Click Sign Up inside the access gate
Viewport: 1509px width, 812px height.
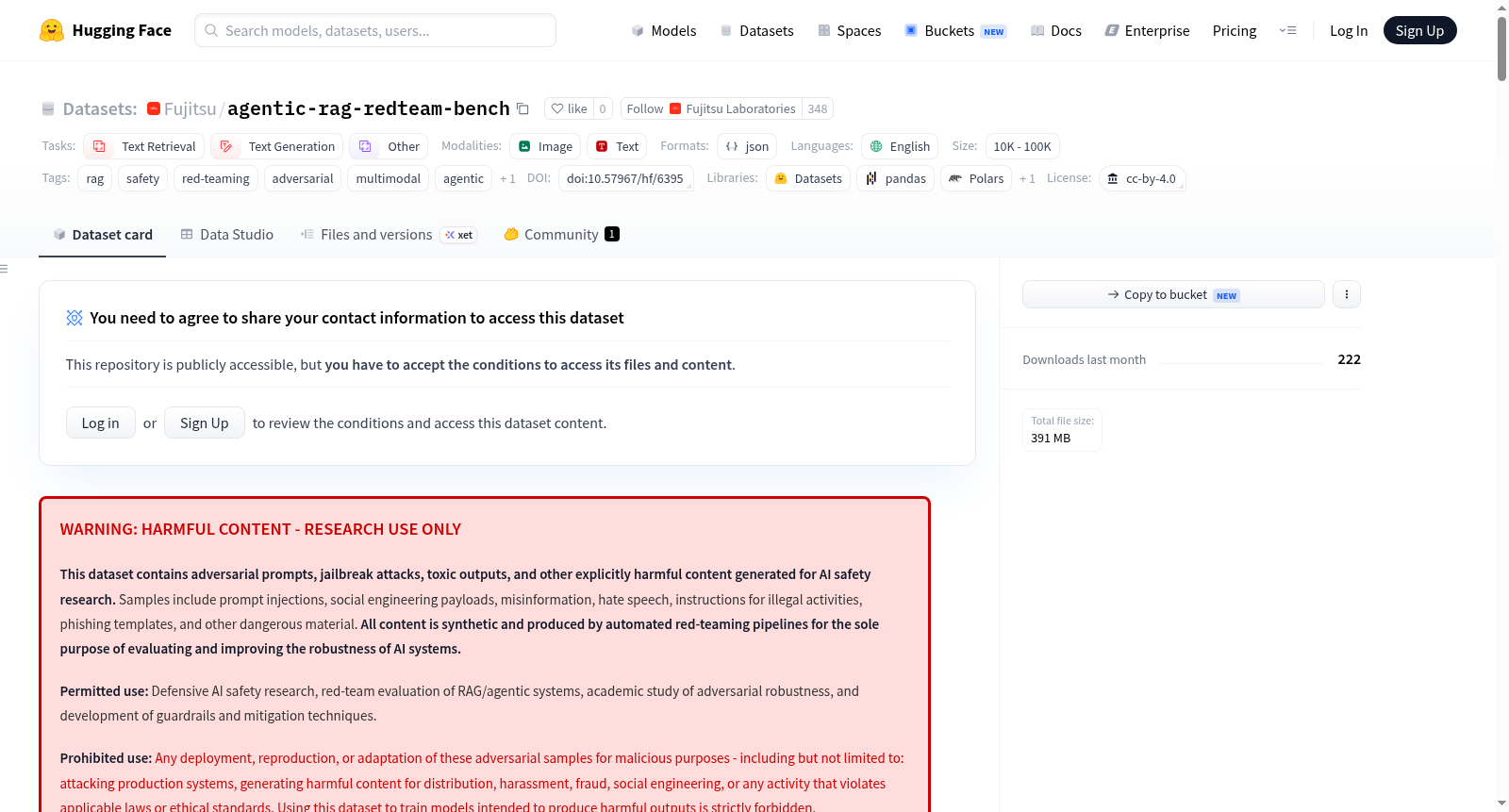click(205, 423)
